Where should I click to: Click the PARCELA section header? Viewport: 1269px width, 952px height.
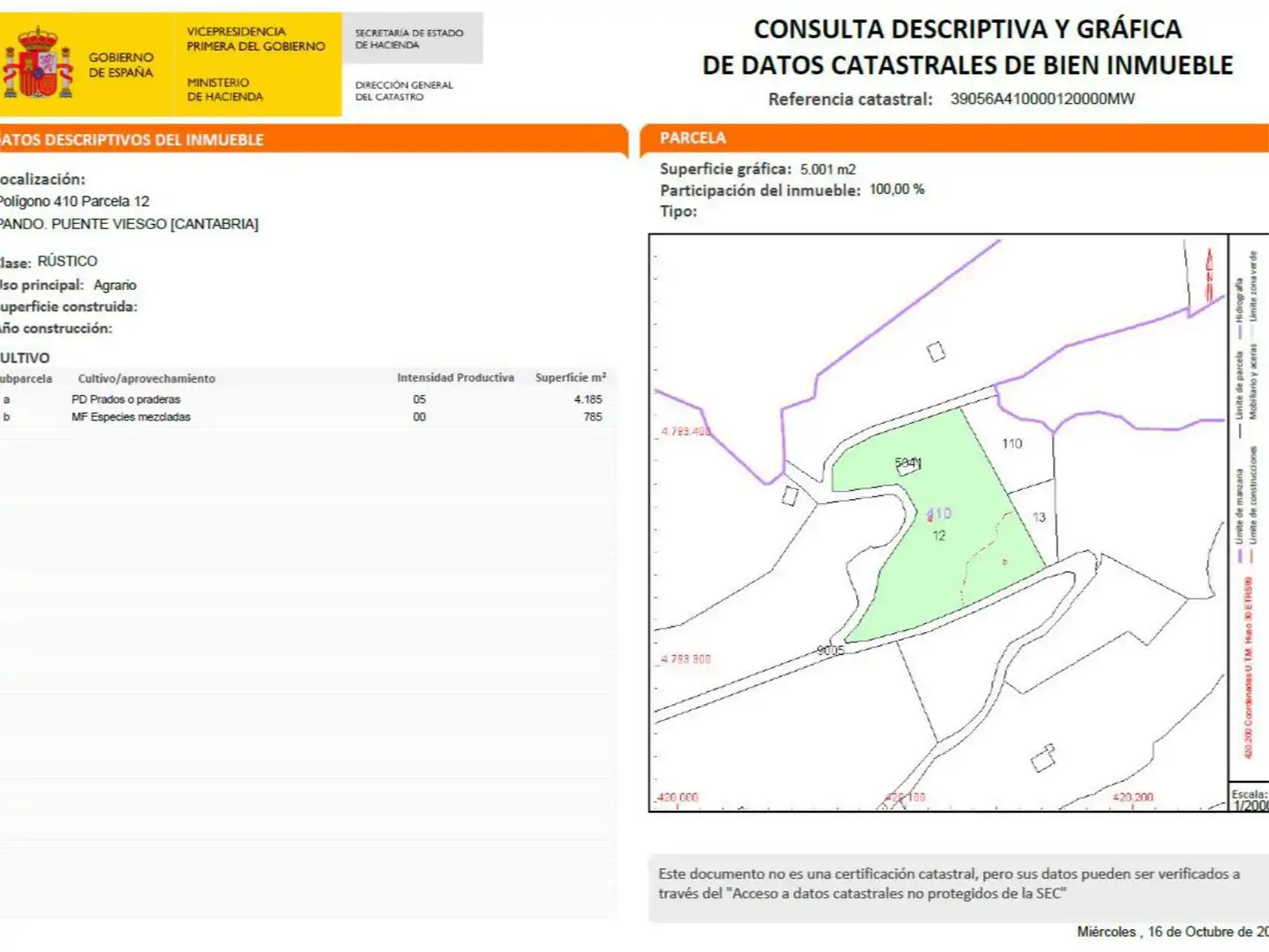pyautogui.click(x=693, y=138)
